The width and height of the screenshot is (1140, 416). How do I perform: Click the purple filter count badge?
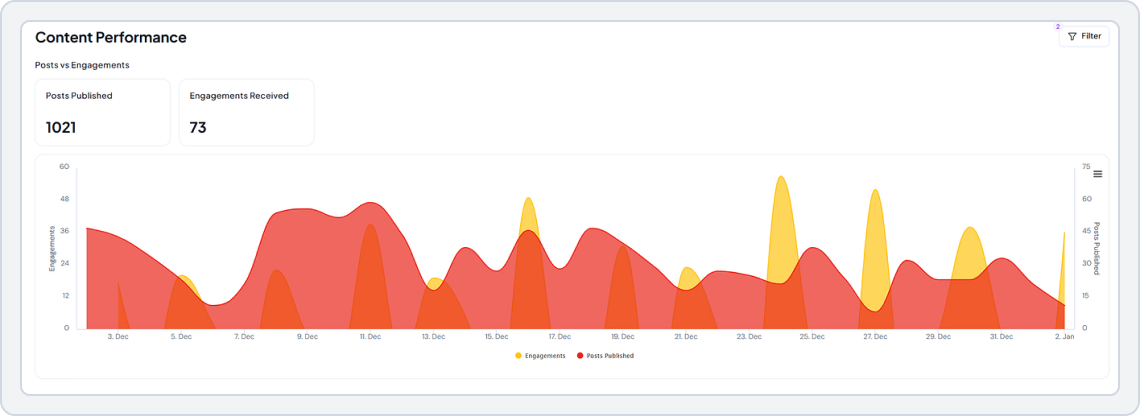click(1057, 26)
